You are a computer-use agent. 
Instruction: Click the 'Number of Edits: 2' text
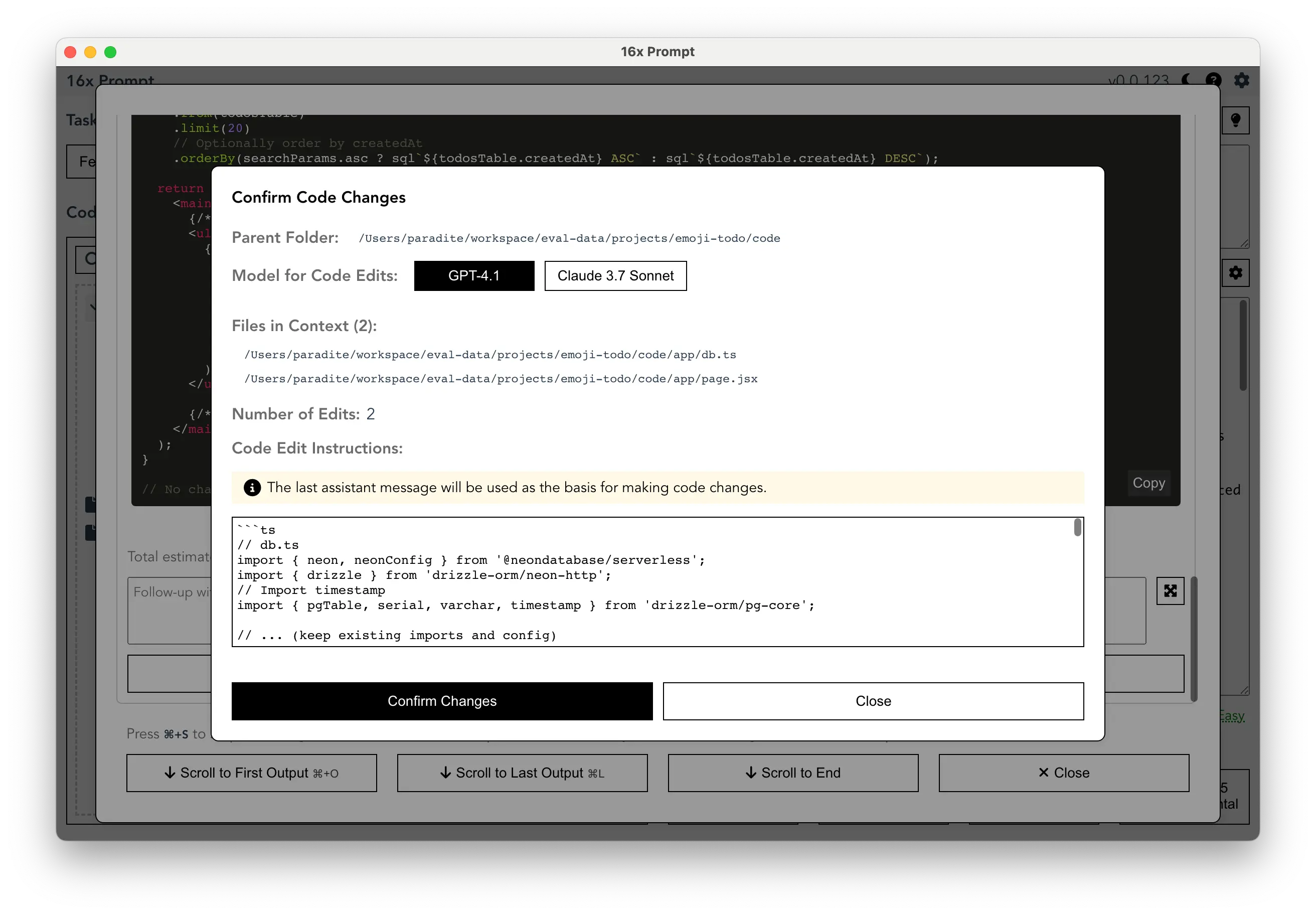[x=303, y=414]
